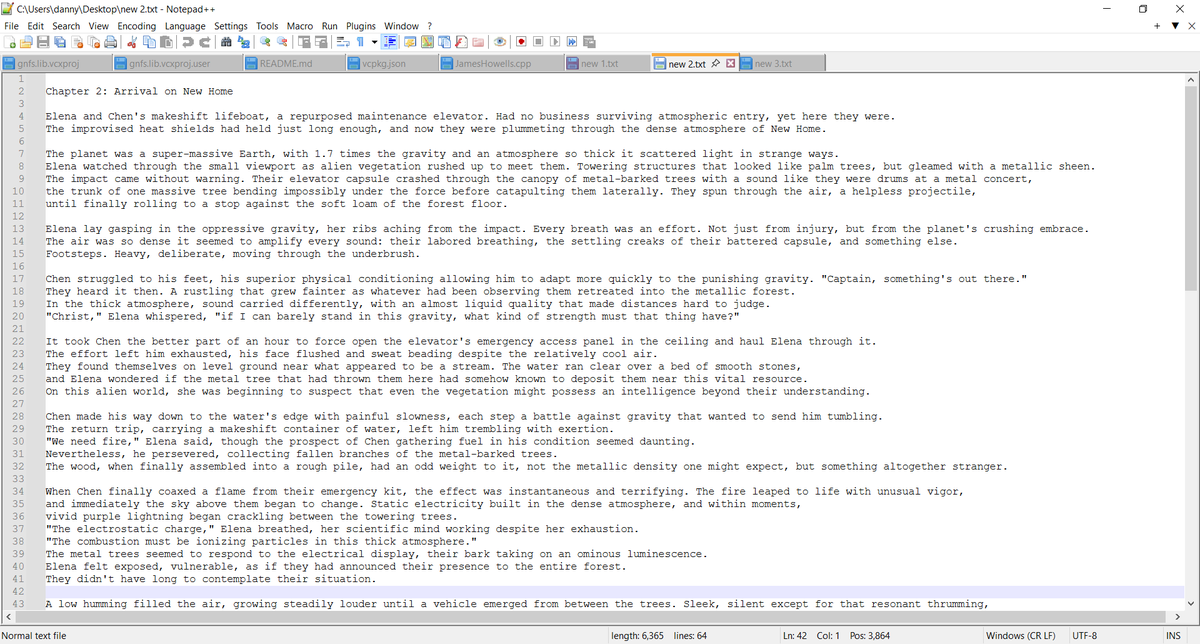Toggle show all characters pilcrow icon

(x=360, y=43)
